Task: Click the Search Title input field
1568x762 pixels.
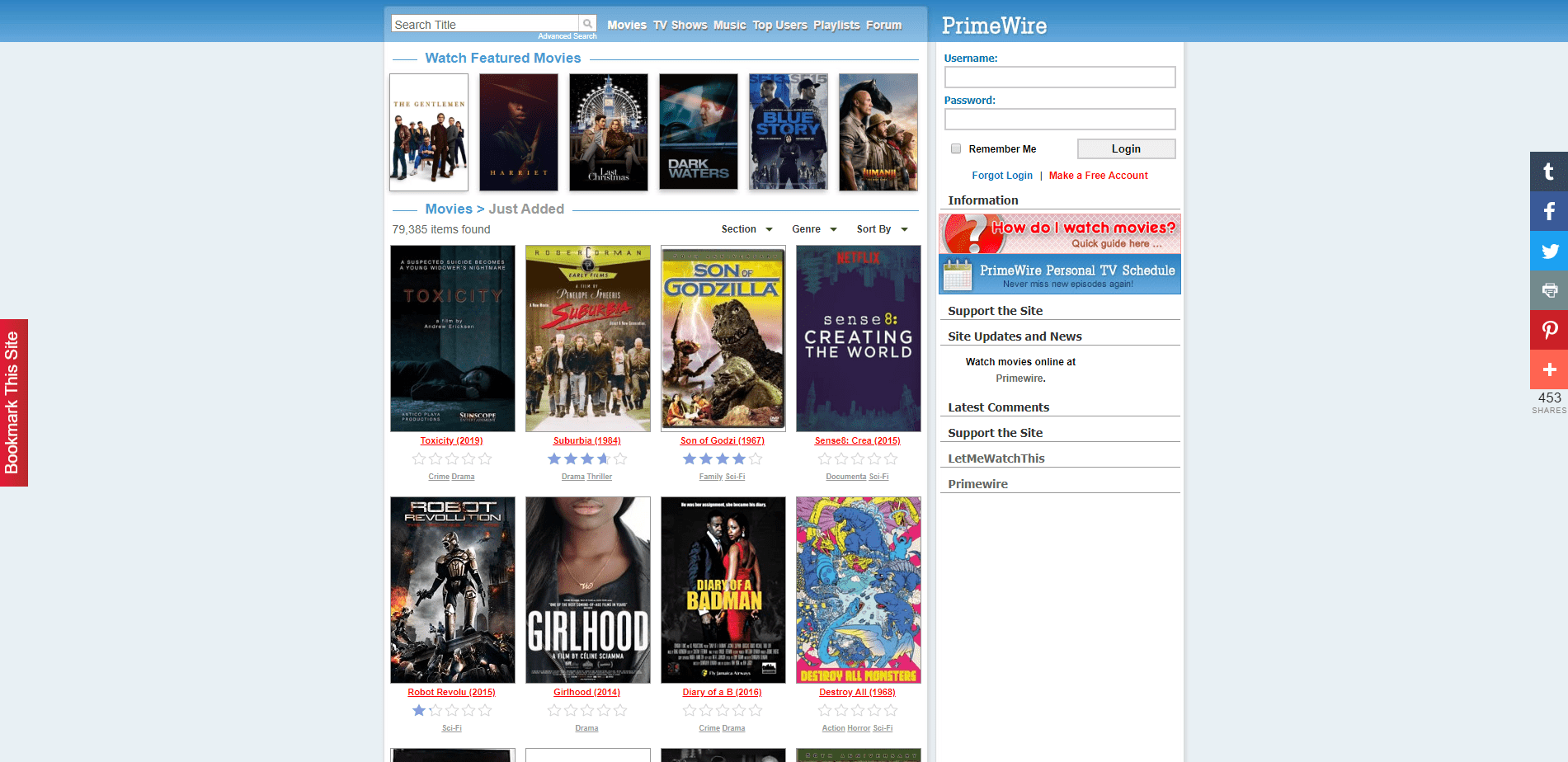Action: [485, 24]
